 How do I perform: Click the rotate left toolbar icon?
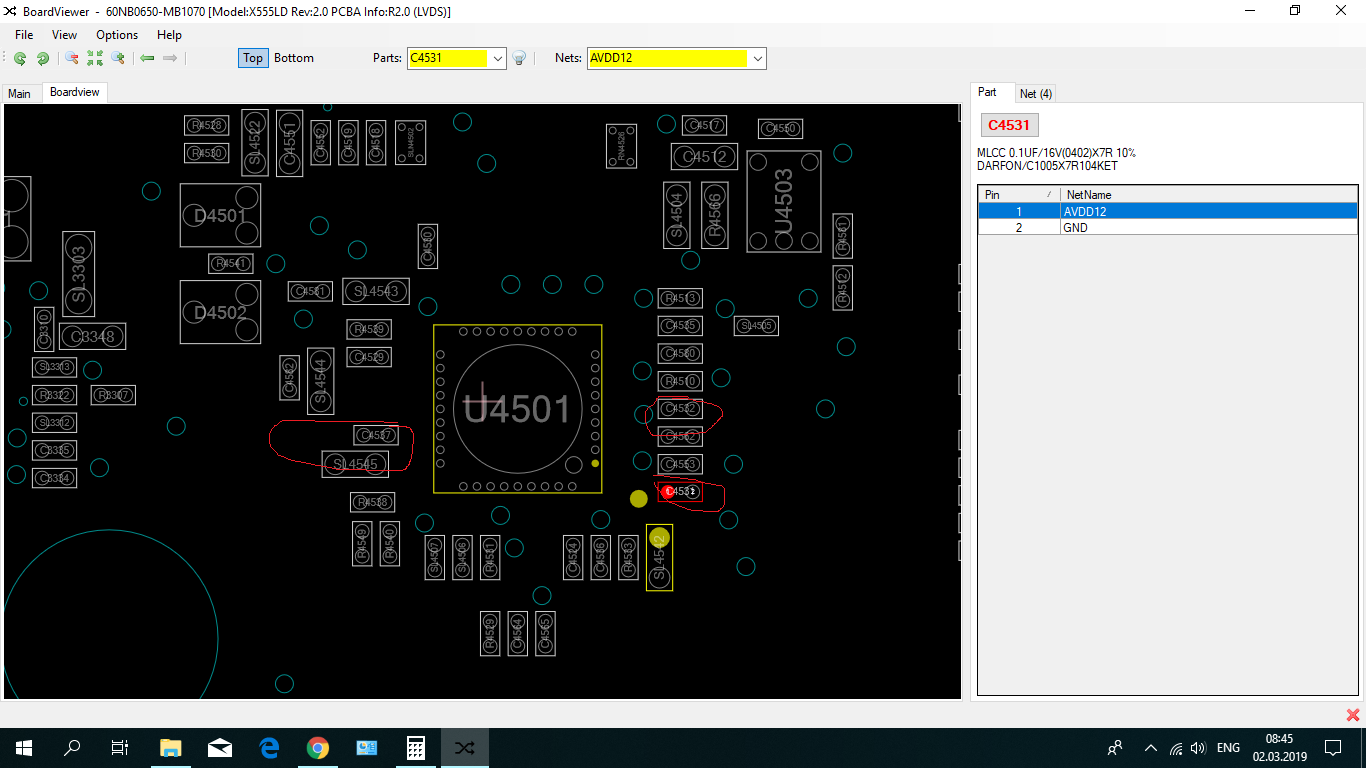(x=20, y=58)
